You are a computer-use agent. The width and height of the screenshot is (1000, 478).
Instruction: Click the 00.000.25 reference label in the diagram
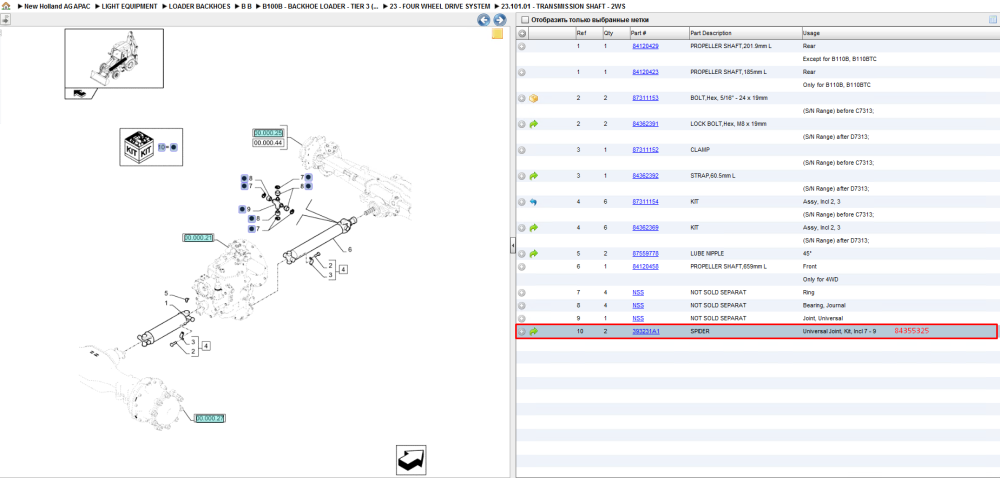[268, 133]
